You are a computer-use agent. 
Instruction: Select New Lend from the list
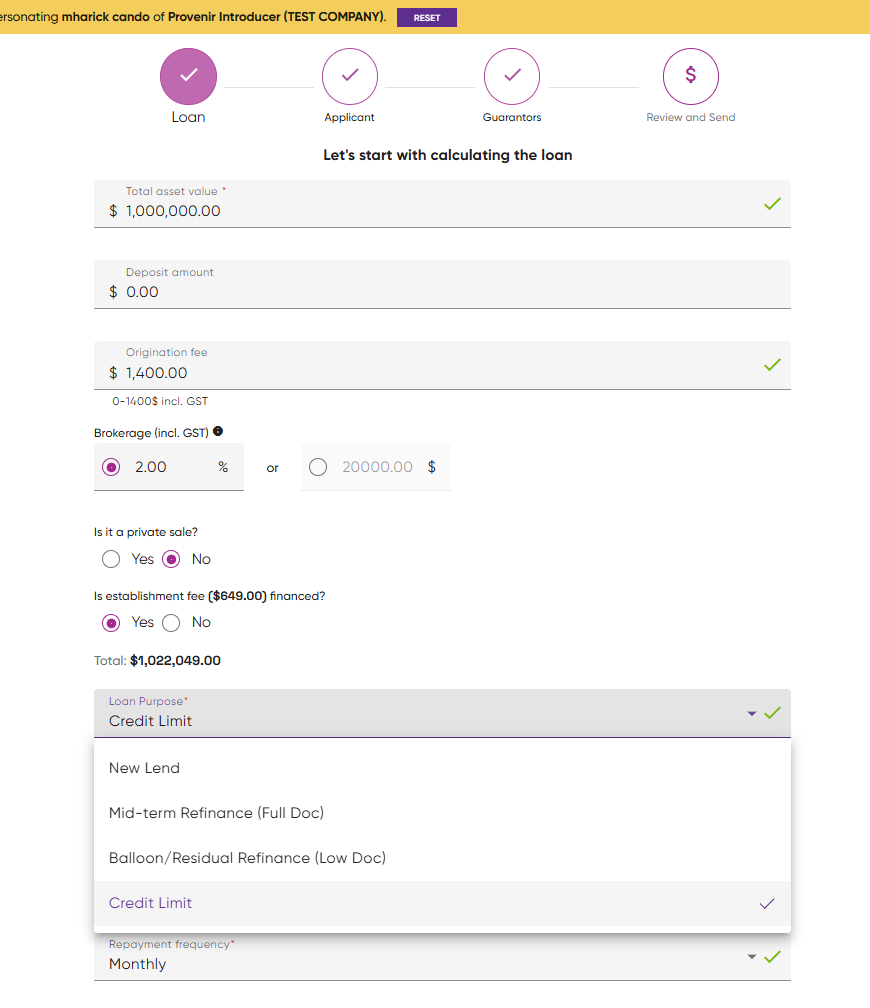[442, 768]
